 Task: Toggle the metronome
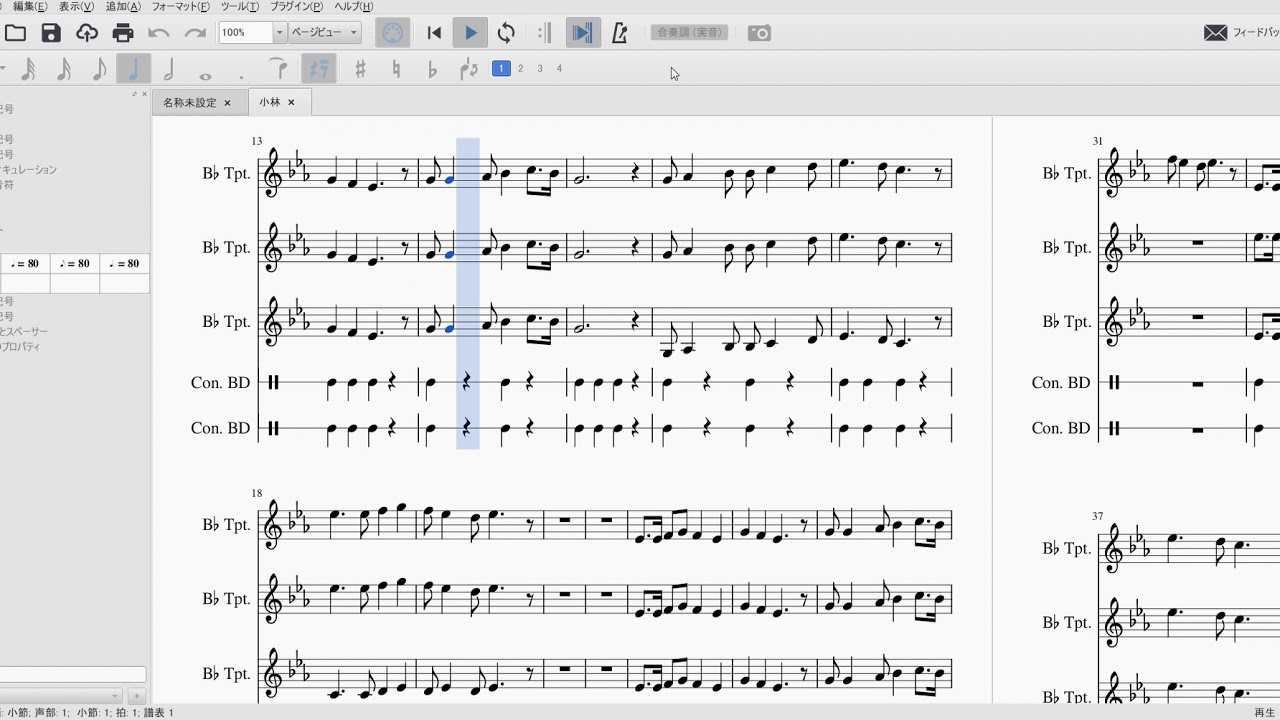[619, 33]
